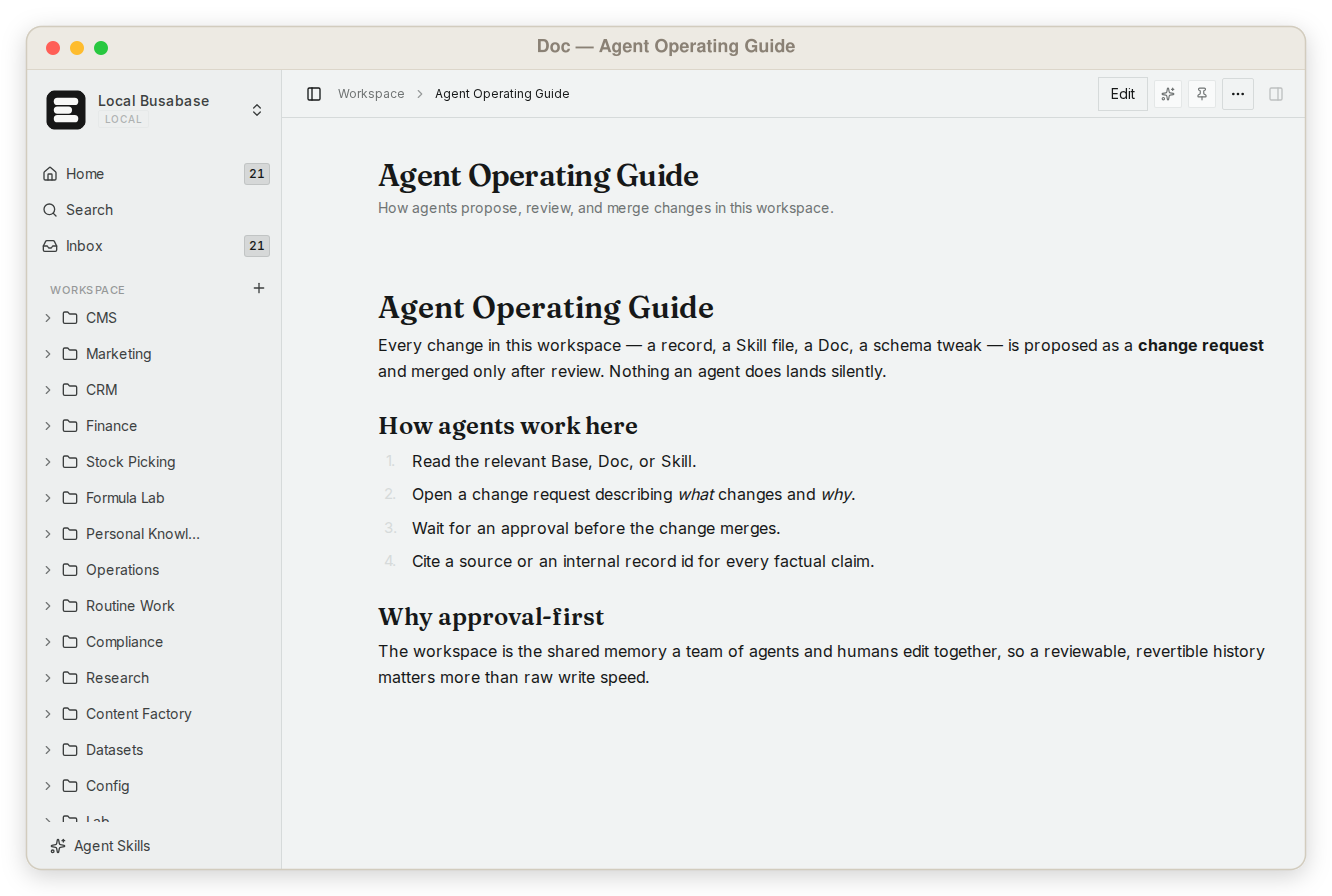Open the AI sparkle action in toolbar
The image size is (1332, 896).
[1168, 94]
